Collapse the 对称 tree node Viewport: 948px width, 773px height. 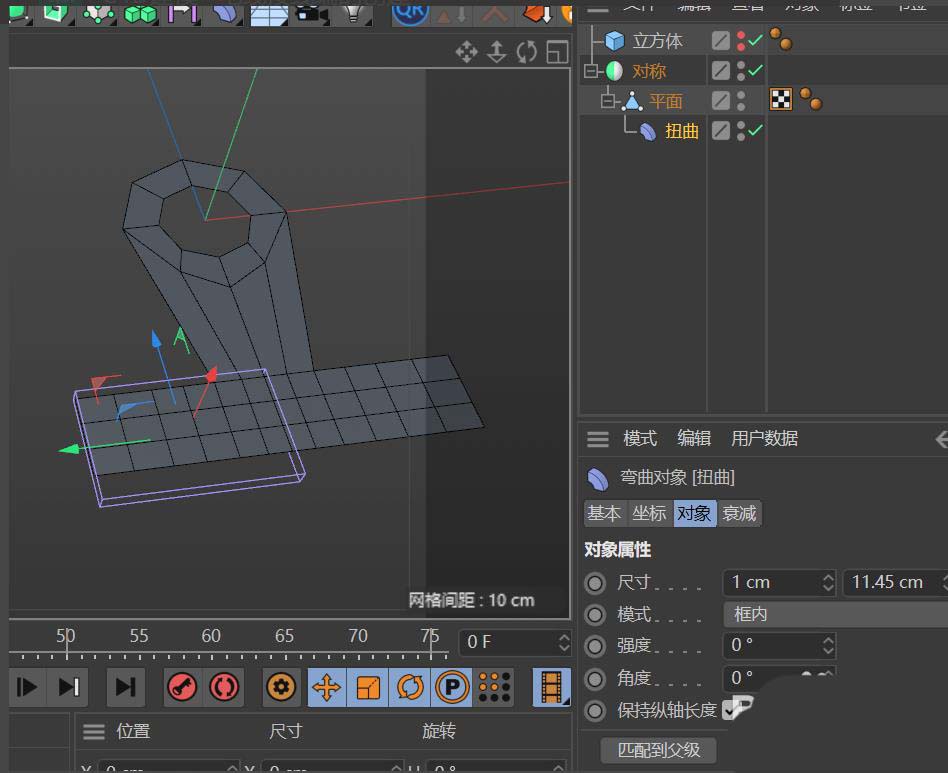pos(591,71)
